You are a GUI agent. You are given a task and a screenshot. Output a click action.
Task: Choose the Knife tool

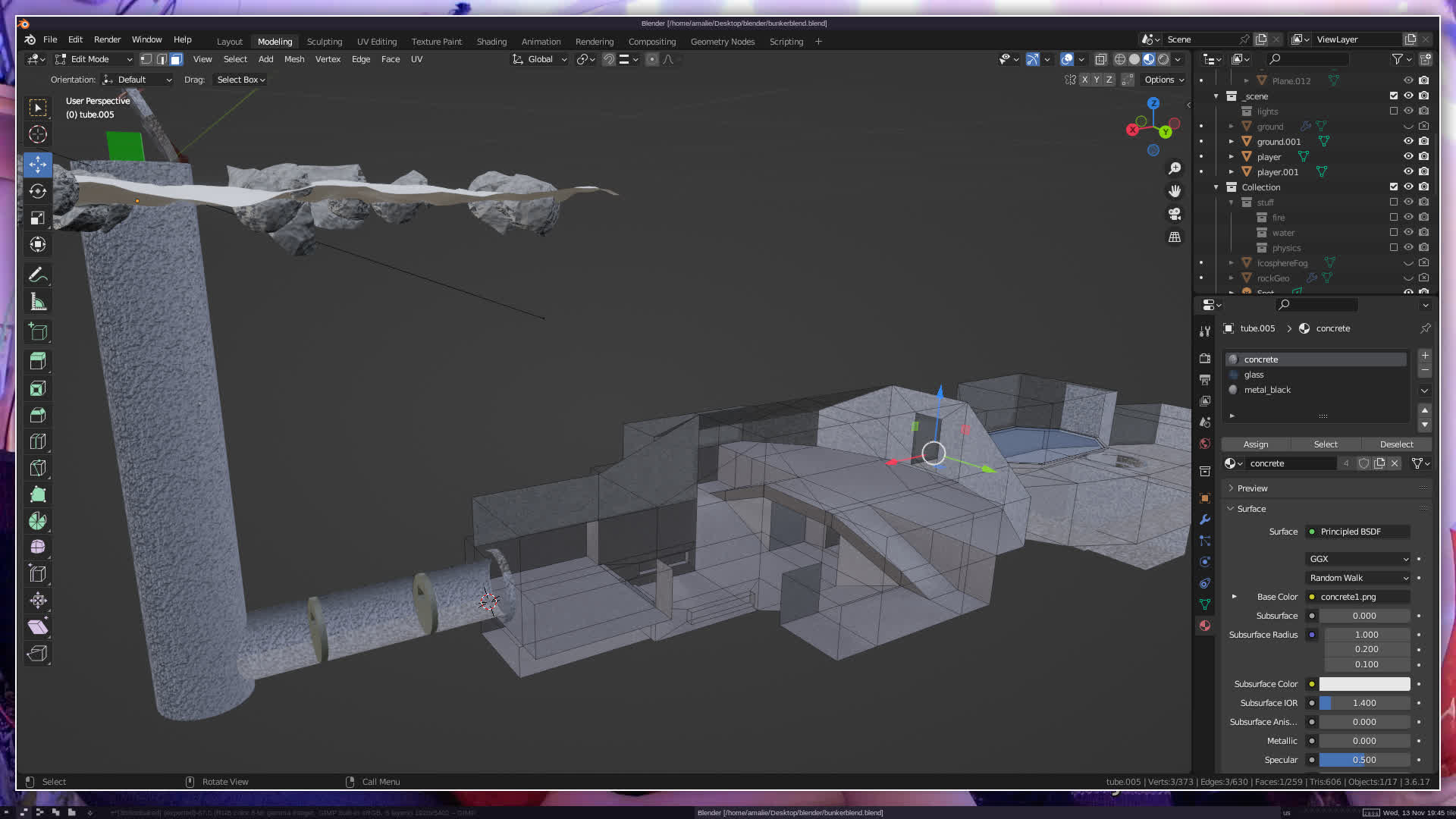pyautogui.click(x=38, y=468)
